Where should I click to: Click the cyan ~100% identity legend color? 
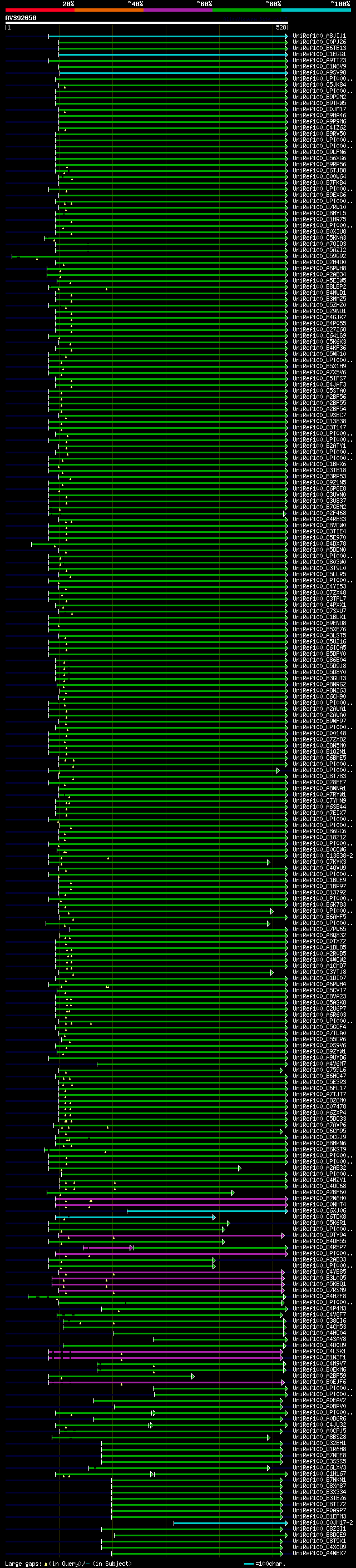[316, 10]
